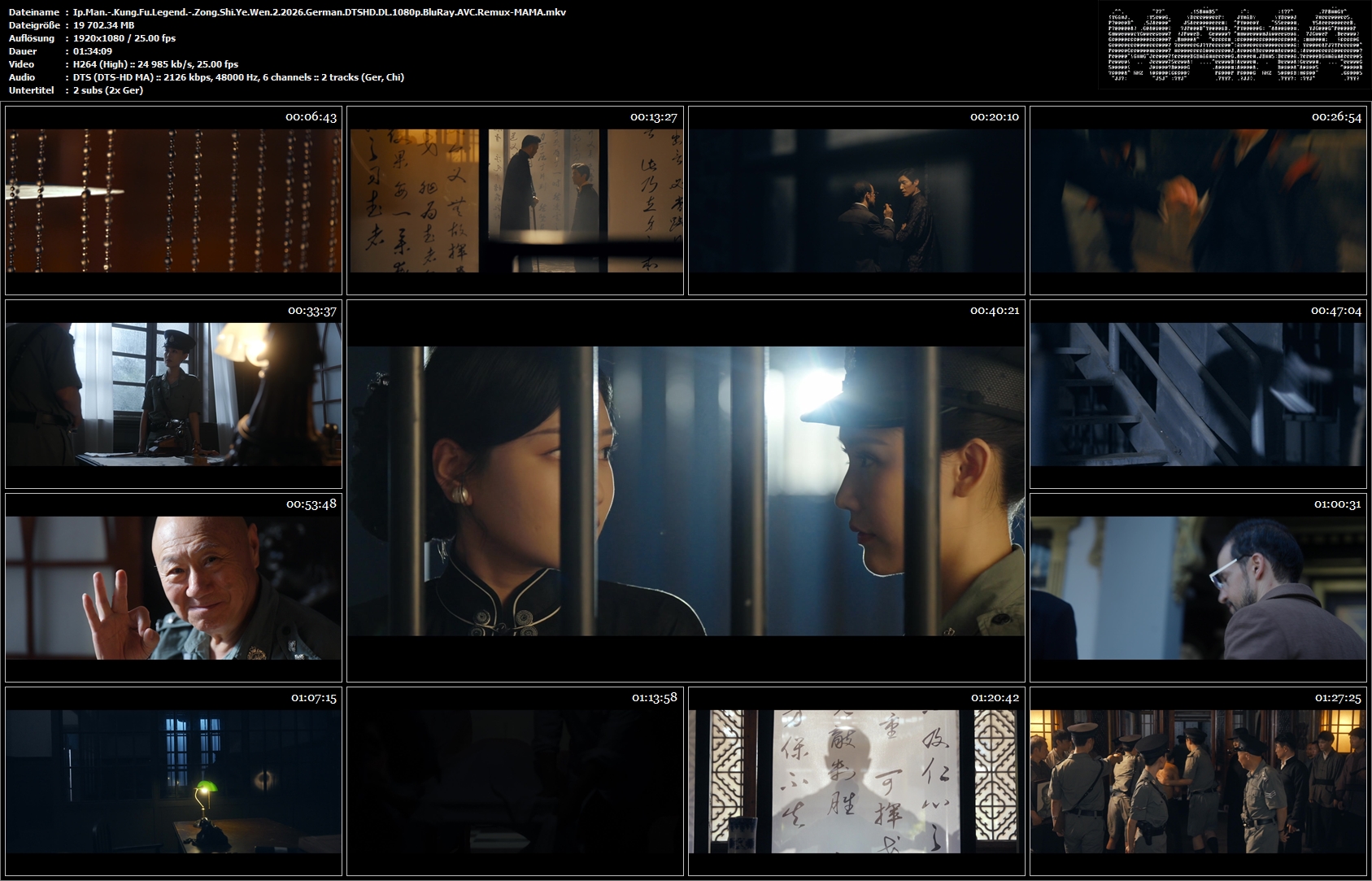This screenshot has width=1372, height=881.
Task: Select the 00:20:10 two men thumbnail
Action: (856, 200)
